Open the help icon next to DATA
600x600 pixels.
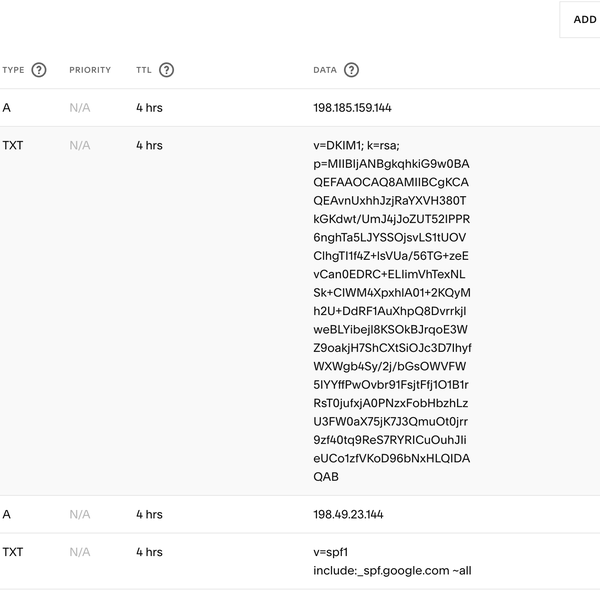(x=351, y=70)
